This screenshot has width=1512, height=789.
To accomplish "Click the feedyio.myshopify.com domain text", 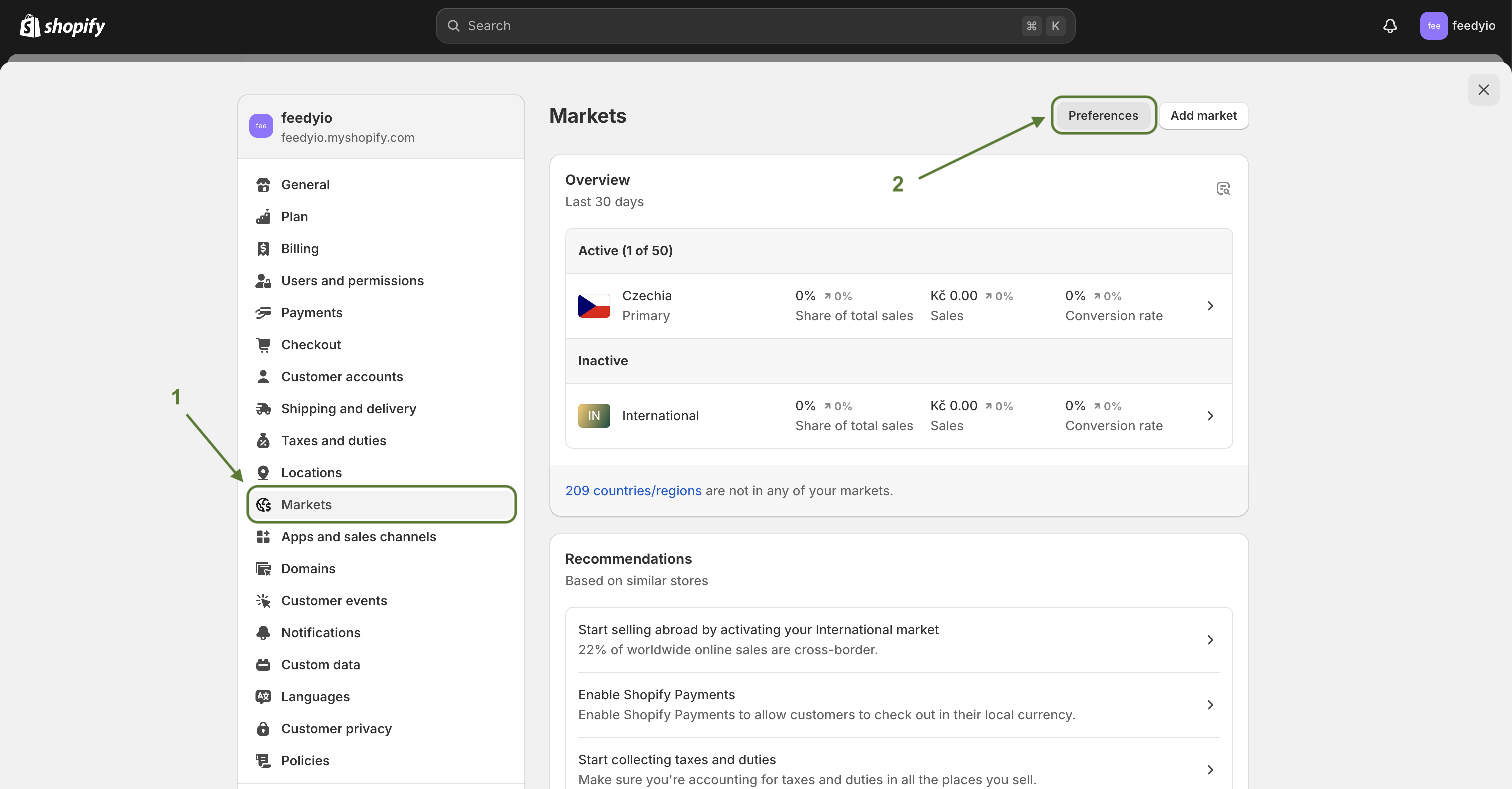I will [347, 137].
